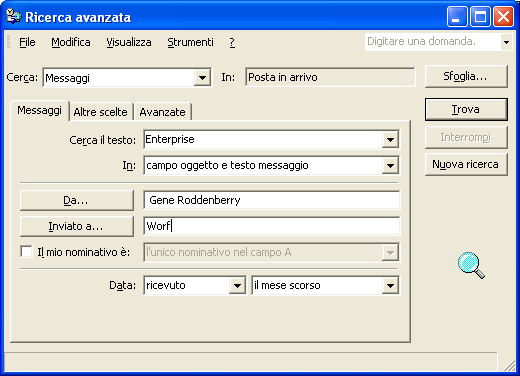This screenshot has height=376, width=520.
Task: Click the magnifying glass search icon
Action: pyautogui.click(x=471, y=265)
